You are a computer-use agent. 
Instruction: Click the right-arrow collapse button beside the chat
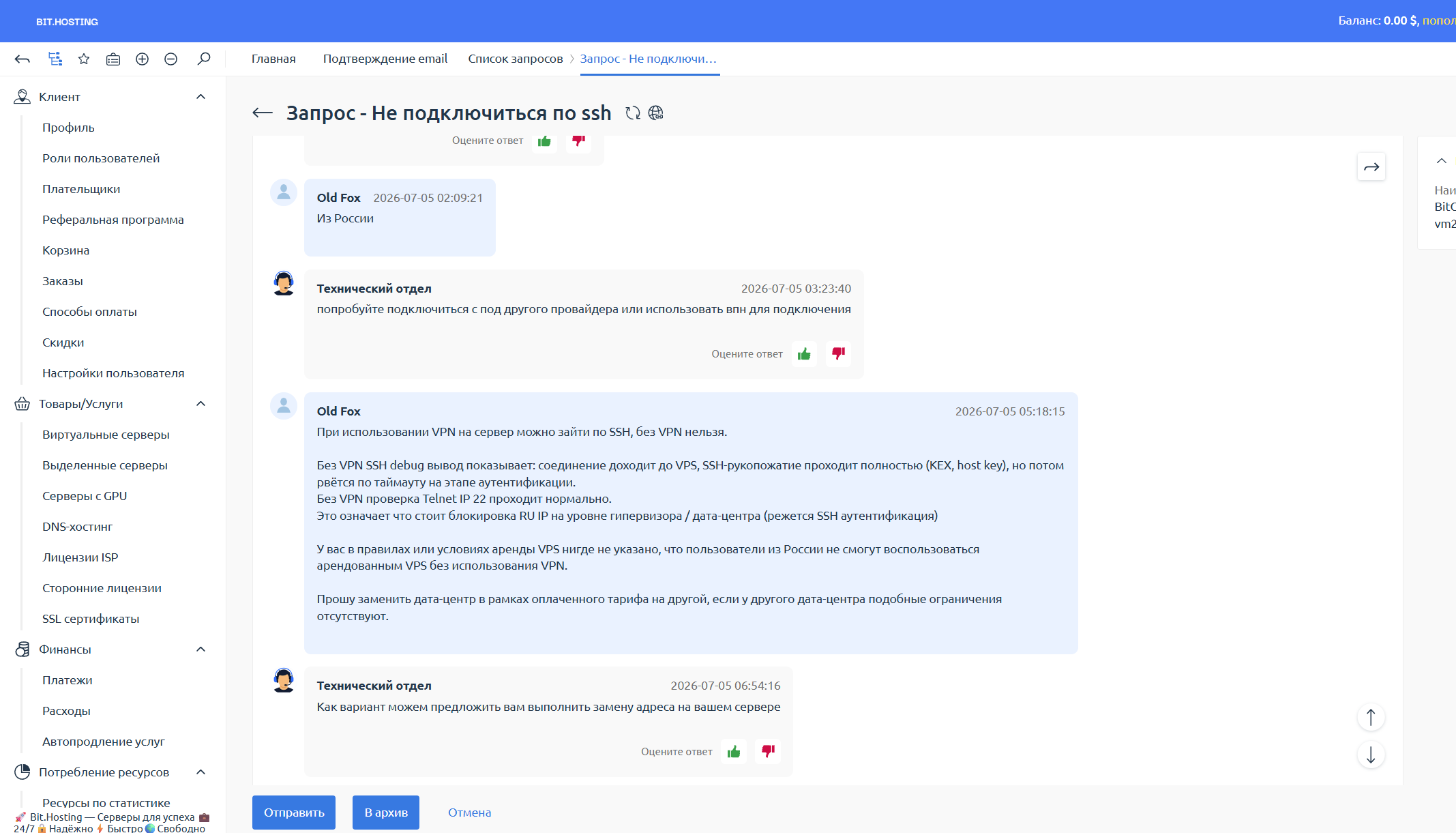(x=1371, y=167)
